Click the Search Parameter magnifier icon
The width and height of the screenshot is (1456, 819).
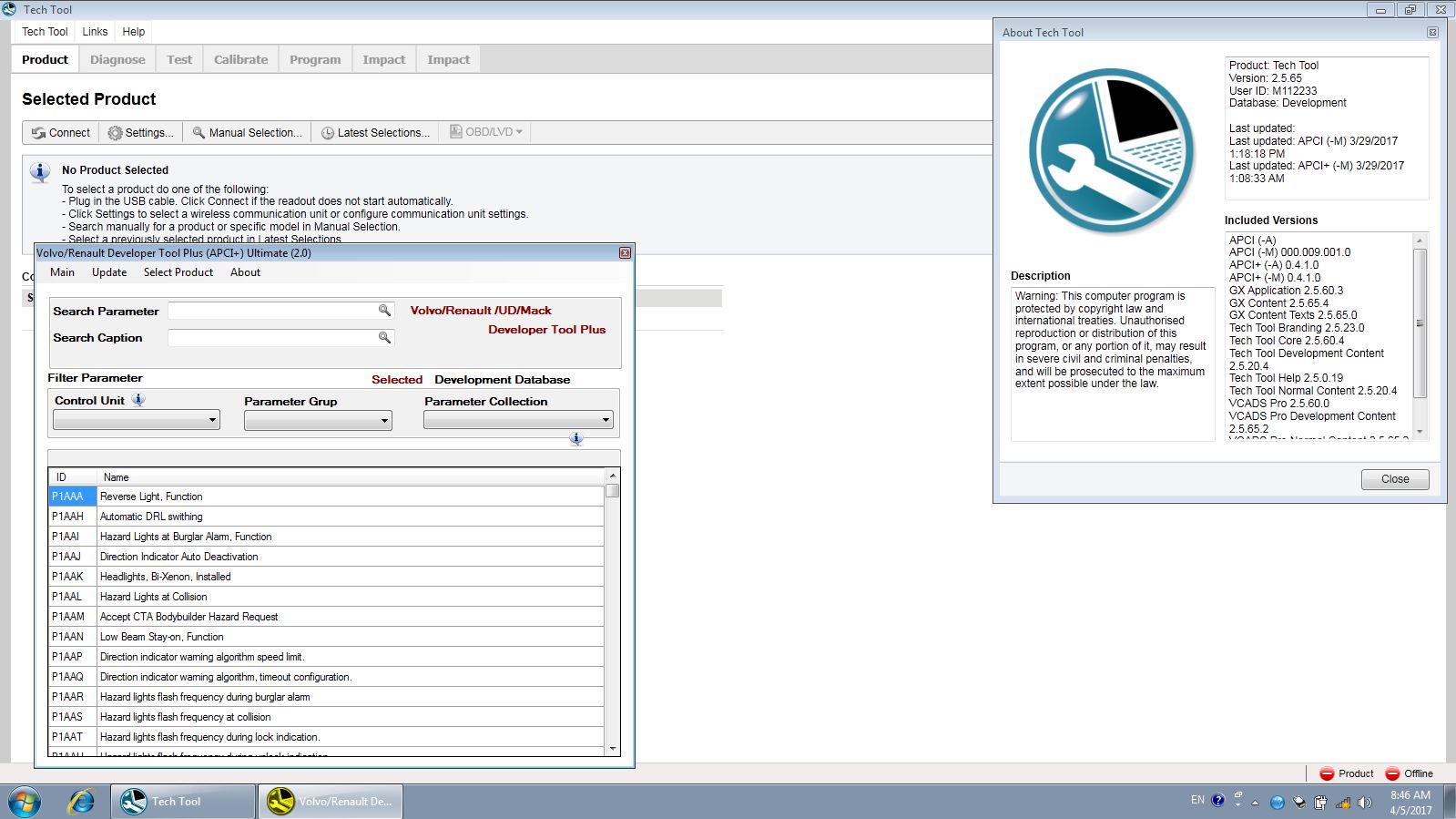pyautogui.click(x=385, y=311)
